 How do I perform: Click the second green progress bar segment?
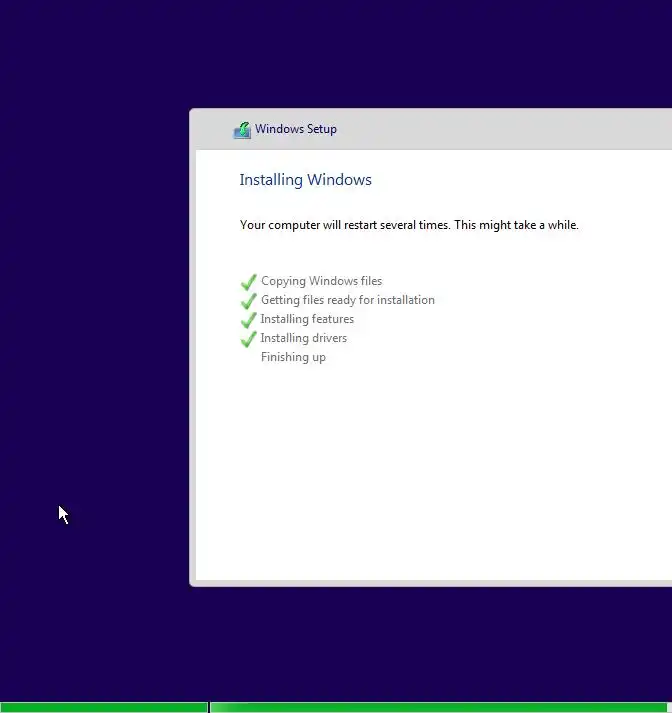click(x=441, y=708)
